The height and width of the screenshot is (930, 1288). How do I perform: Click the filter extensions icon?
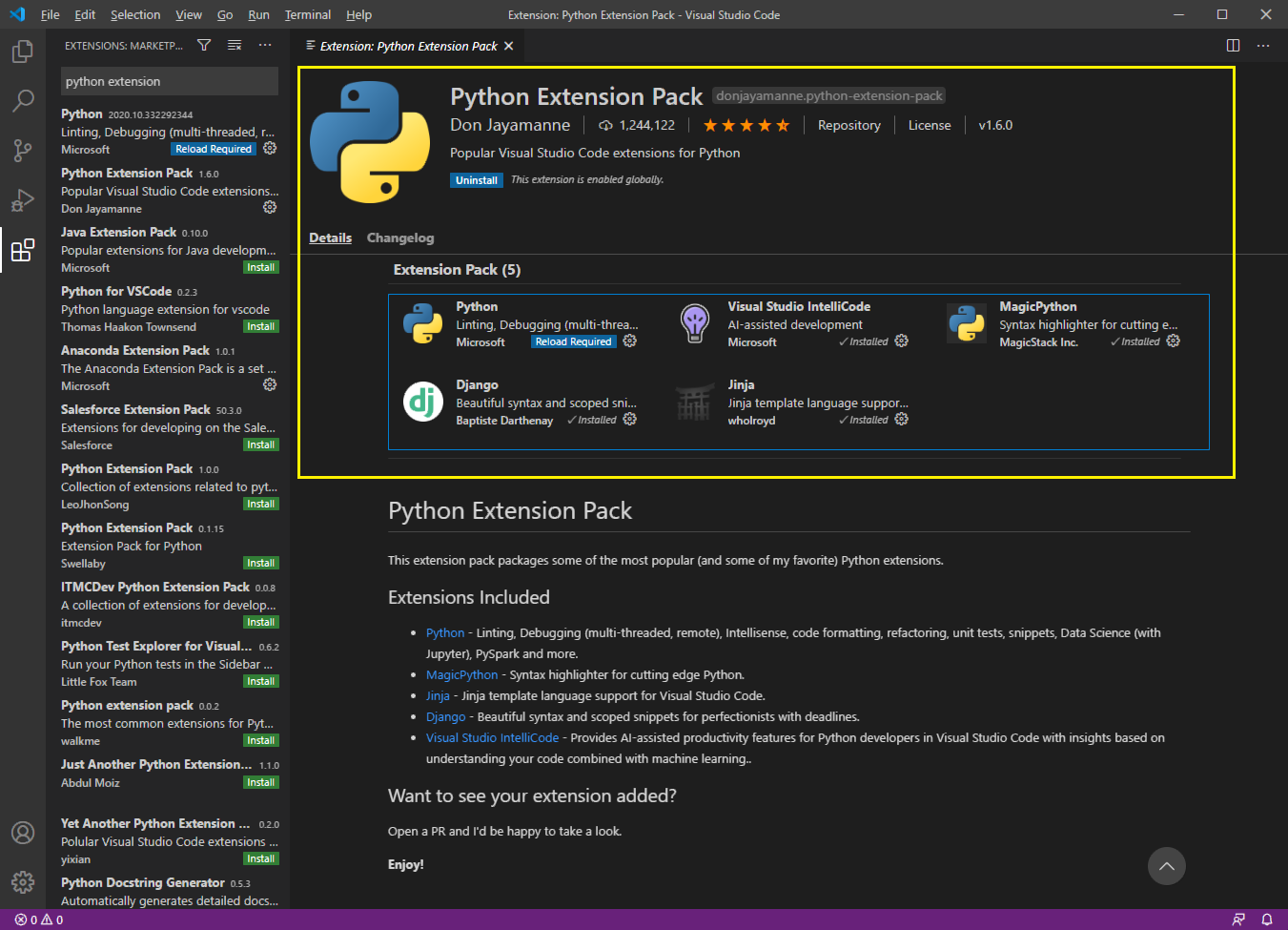coord(204,45)
